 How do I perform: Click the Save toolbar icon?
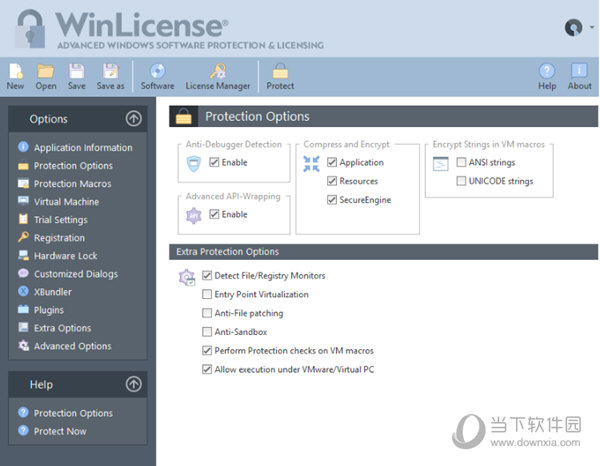click(x=77, y=72)
